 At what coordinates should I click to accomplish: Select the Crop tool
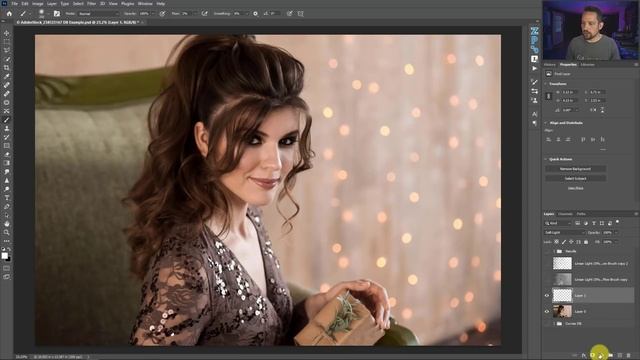coord(7,67)
